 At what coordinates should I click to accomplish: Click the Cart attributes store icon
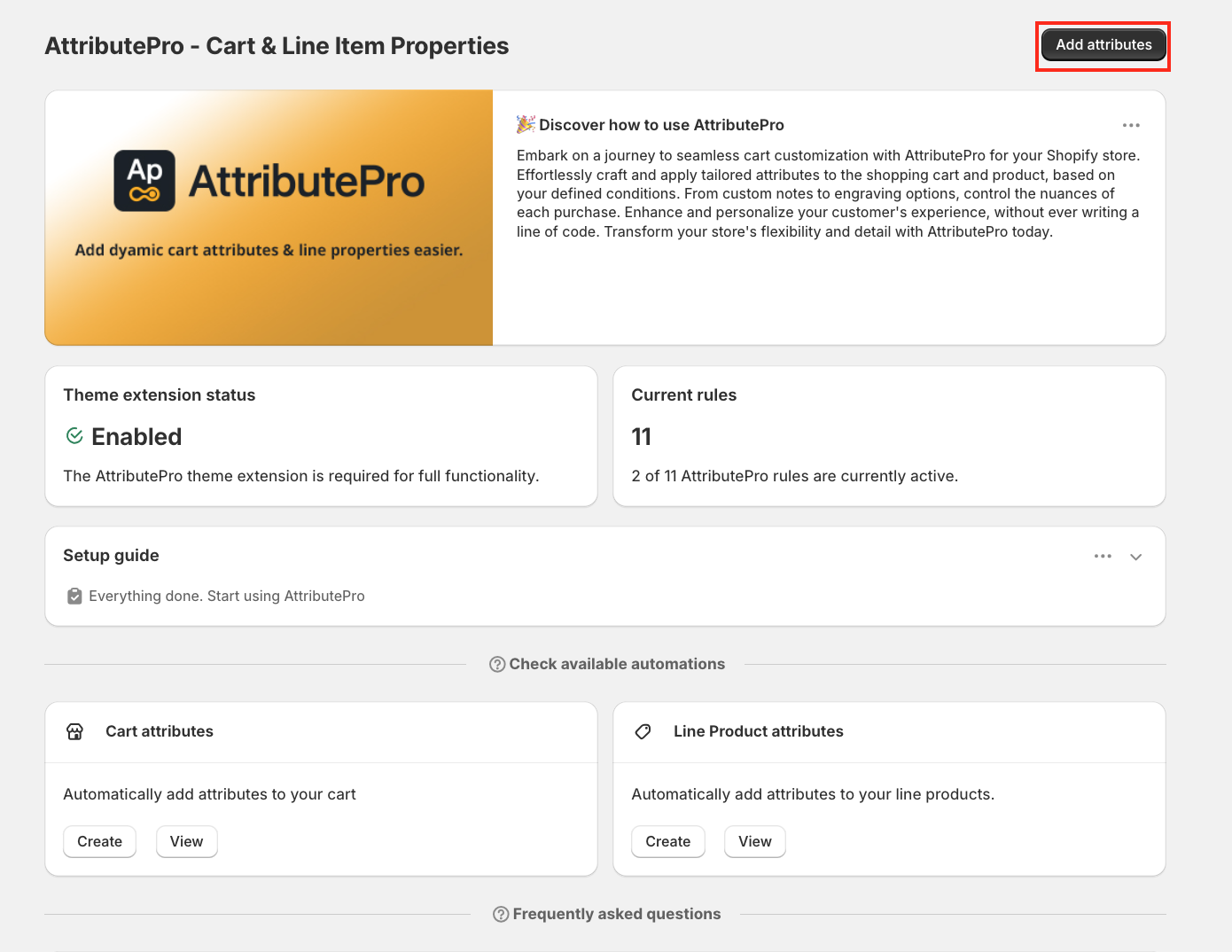click(x=75, y=731)
